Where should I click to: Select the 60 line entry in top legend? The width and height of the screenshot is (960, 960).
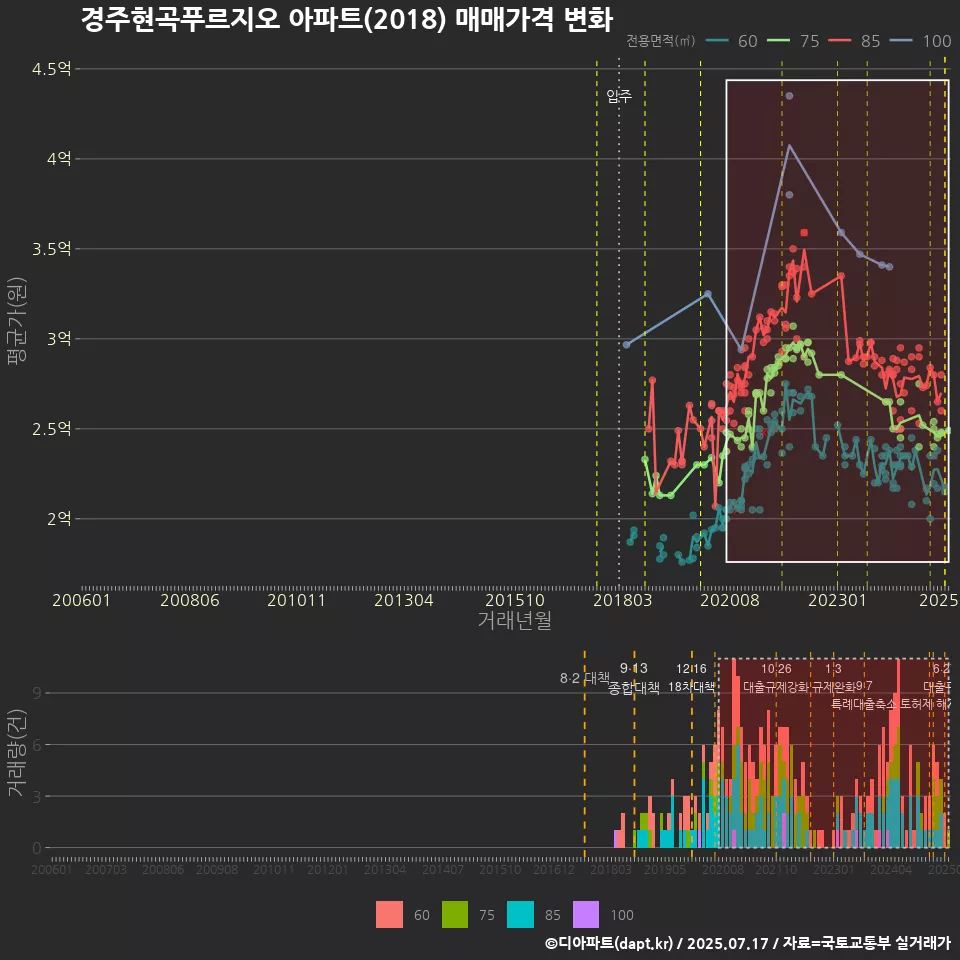pos(732,41)
